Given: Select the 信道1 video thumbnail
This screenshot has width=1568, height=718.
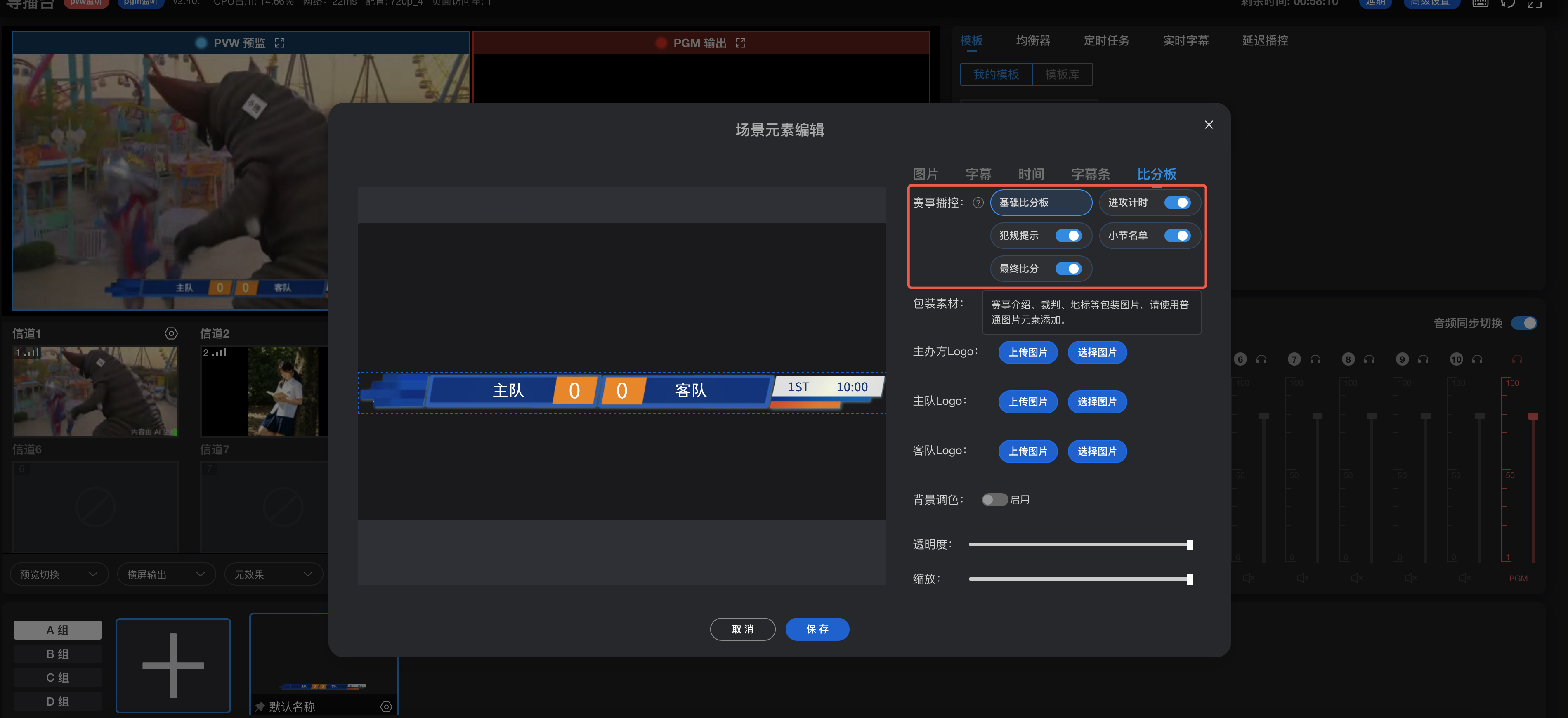Looking at the screenshot, I should (x=96, y=391).
